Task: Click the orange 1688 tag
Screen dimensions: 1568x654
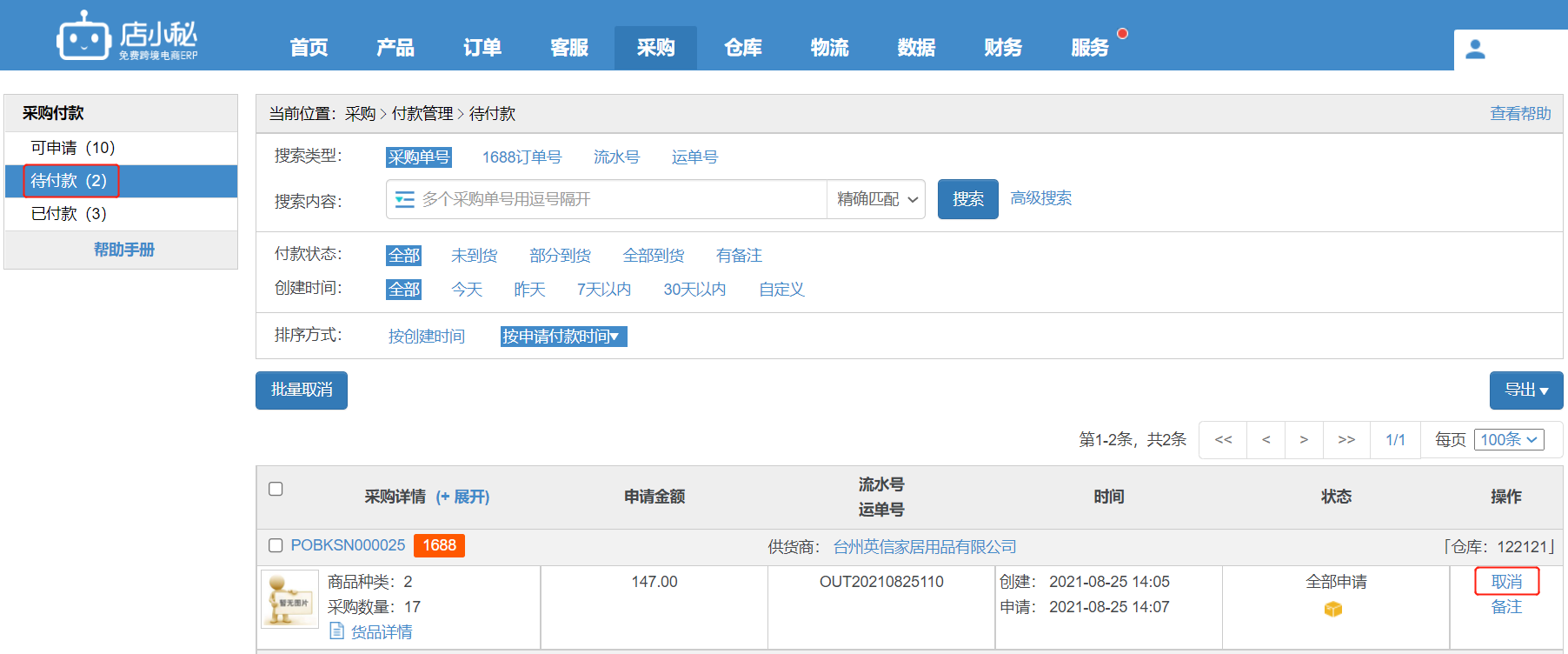Action: click(439, 545)
